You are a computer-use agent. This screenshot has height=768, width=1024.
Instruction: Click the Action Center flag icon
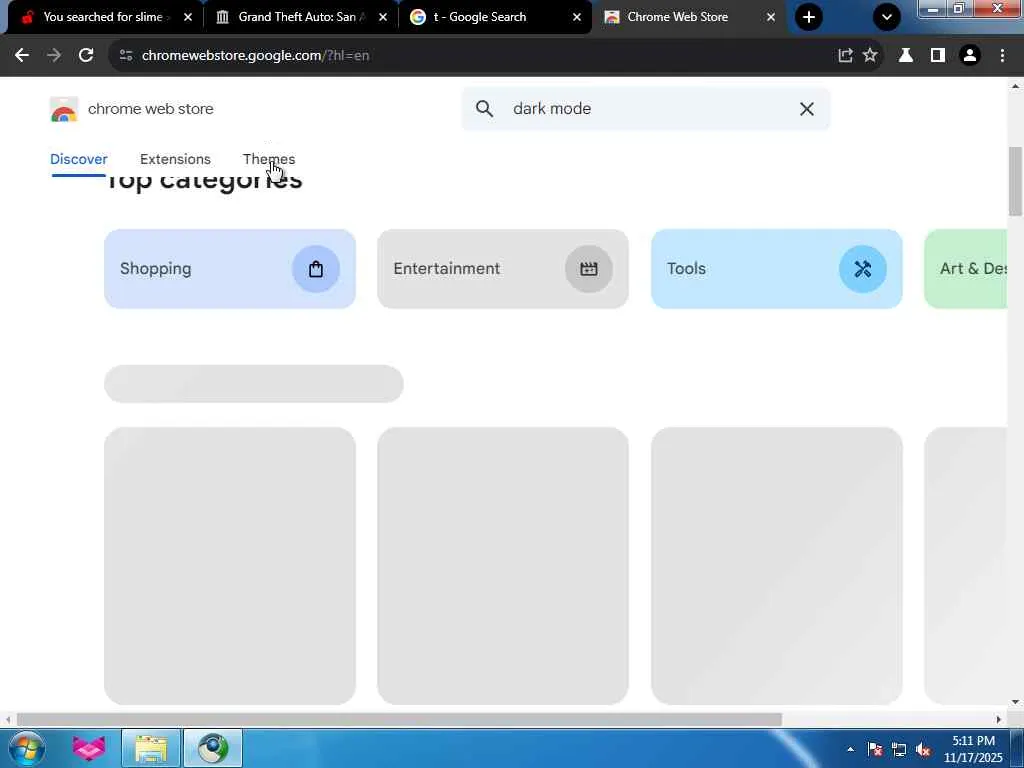tap(875, 750)
